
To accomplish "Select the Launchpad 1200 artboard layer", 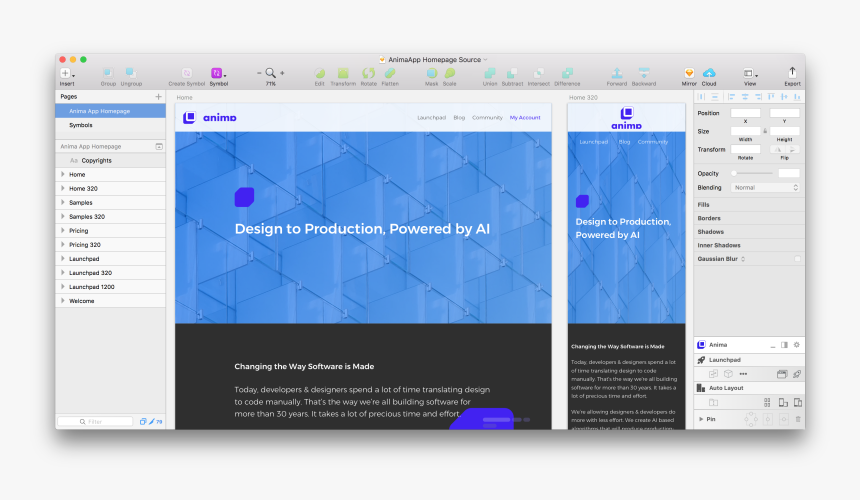I will tap(91, 287).
